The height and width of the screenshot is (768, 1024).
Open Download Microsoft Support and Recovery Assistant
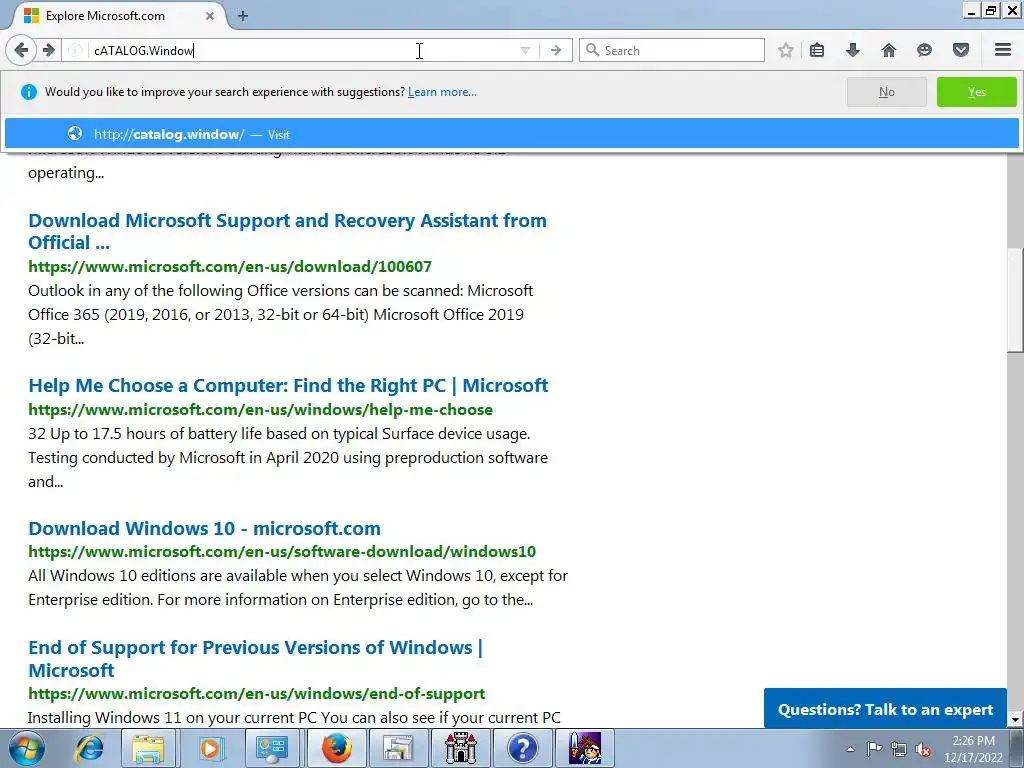coord(287,231)
